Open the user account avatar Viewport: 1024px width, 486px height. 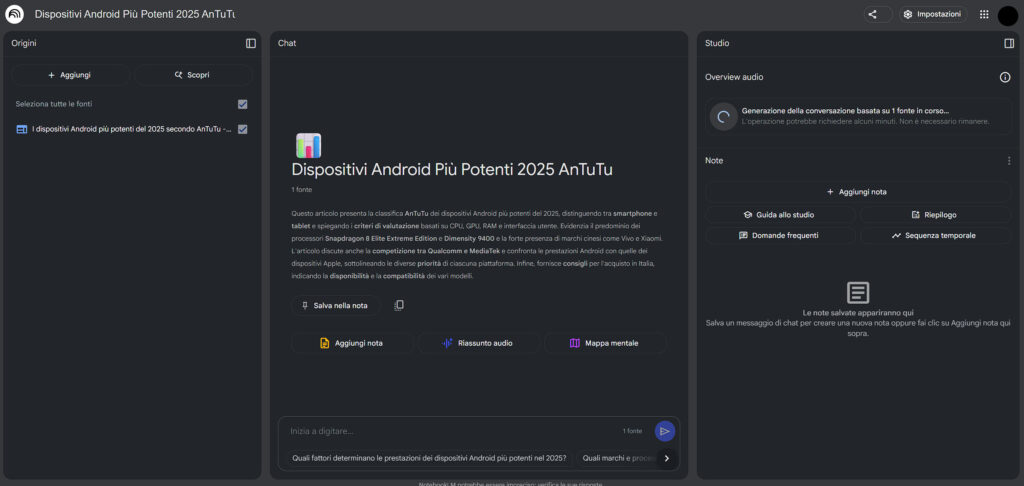pos(1007,14)
